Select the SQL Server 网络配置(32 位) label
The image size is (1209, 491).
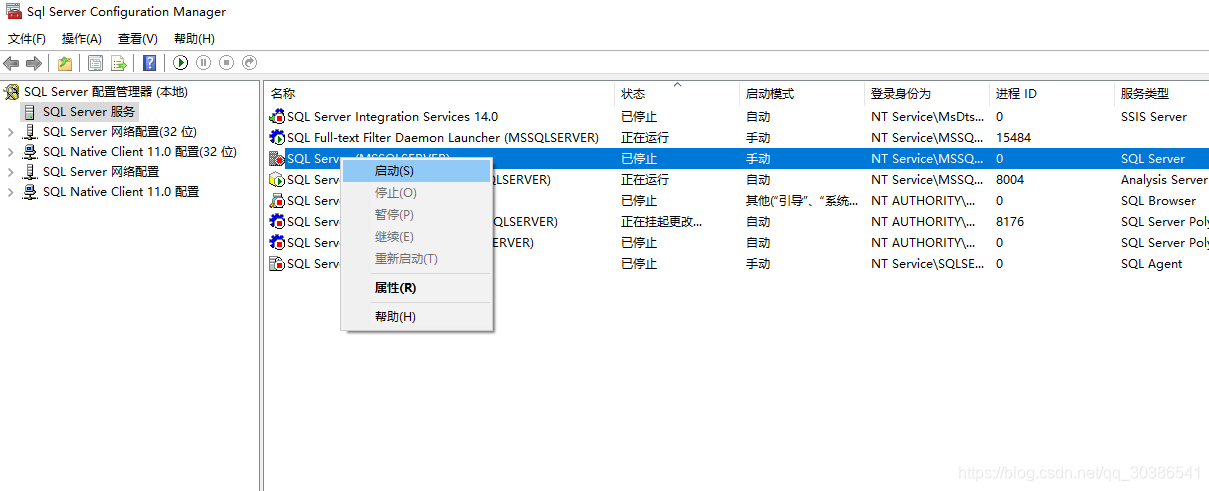pos(120,132)
